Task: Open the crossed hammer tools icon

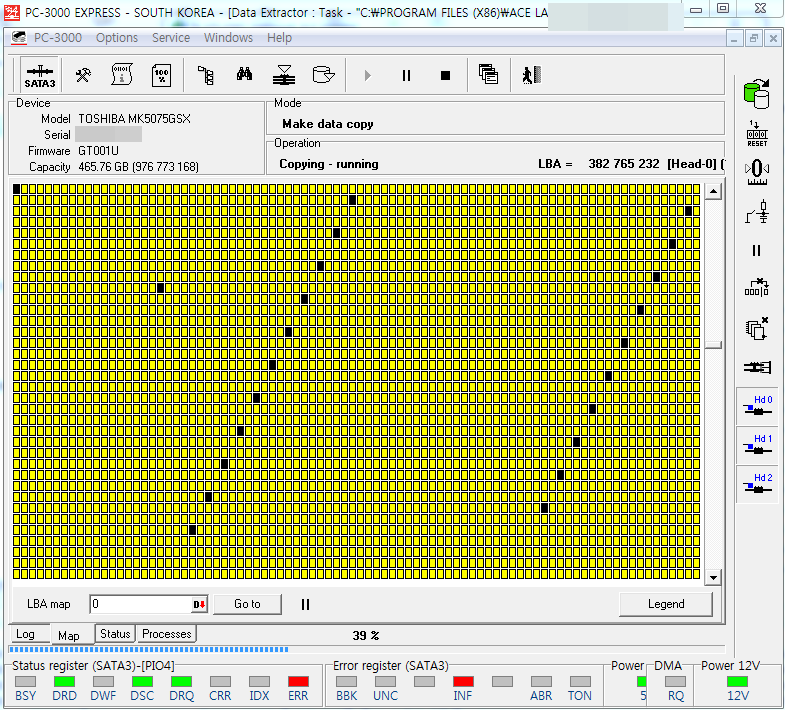Action: [x=84, y=75]
